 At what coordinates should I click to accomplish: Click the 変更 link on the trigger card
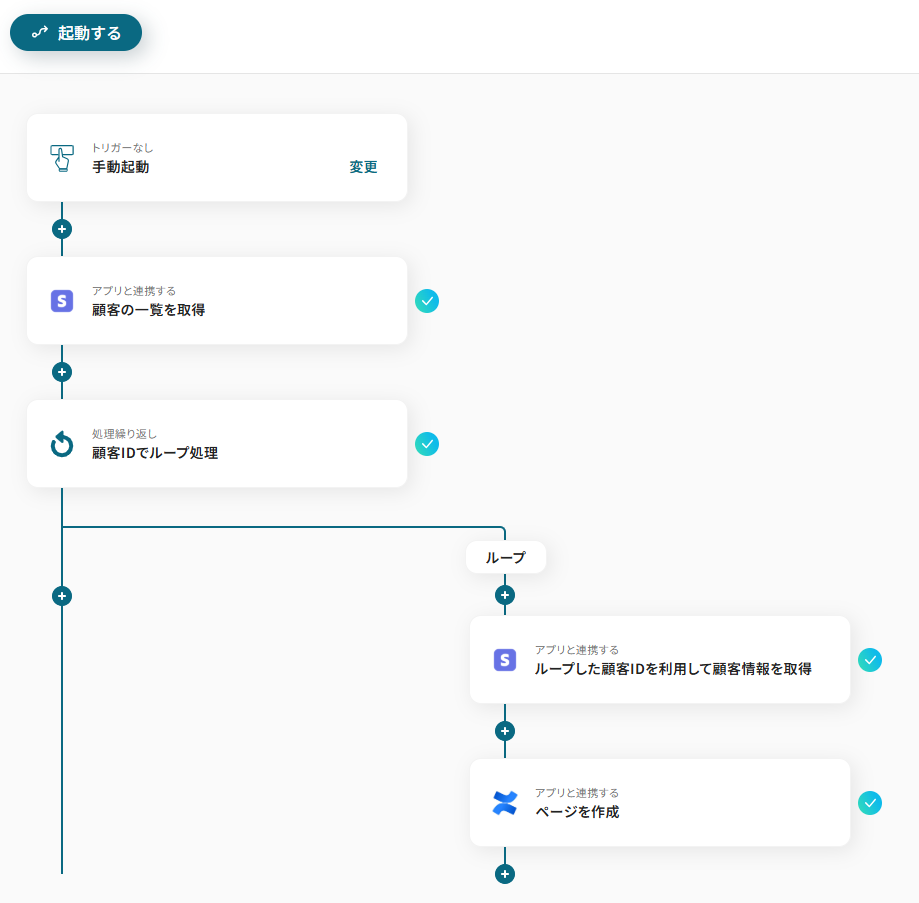point(363,167)
